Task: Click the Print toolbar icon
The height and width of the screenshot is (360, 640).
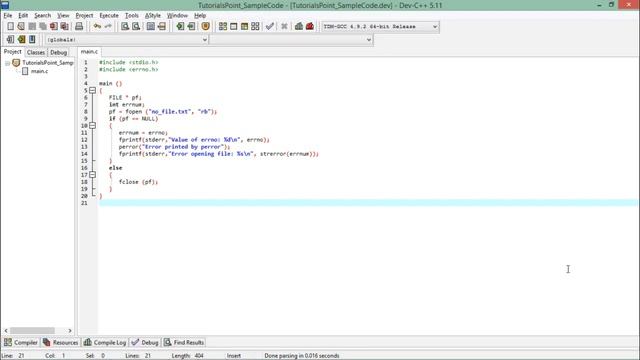Action: (79, 27)
